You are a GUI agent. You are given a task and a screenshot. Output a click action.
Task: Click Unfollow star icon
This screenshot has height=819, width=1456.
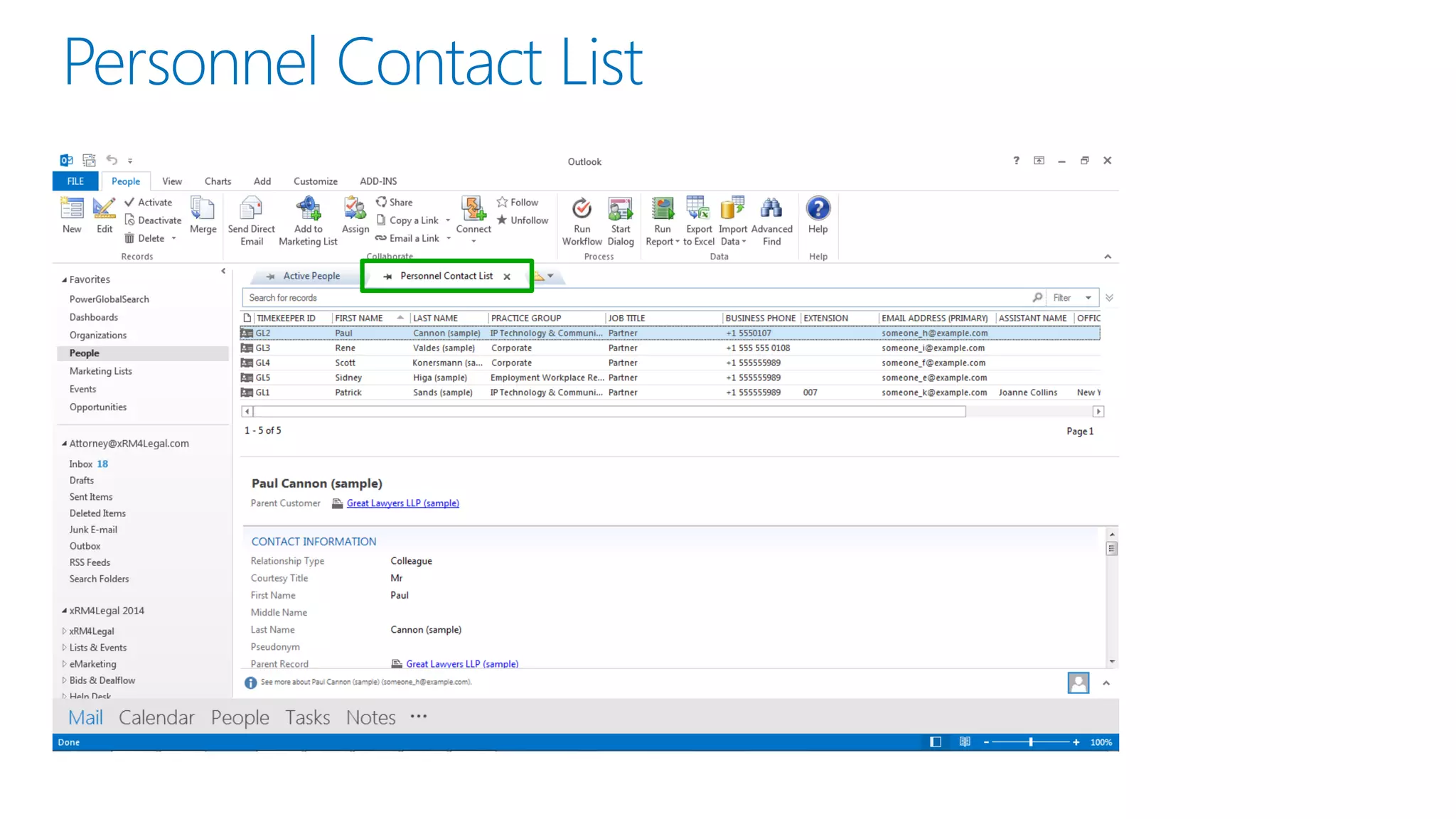click(502, 220)
